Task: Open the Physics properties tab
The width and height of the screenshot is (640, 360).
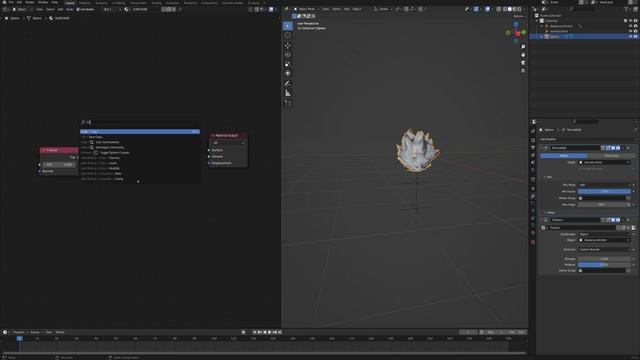Action: pos(533,211)
